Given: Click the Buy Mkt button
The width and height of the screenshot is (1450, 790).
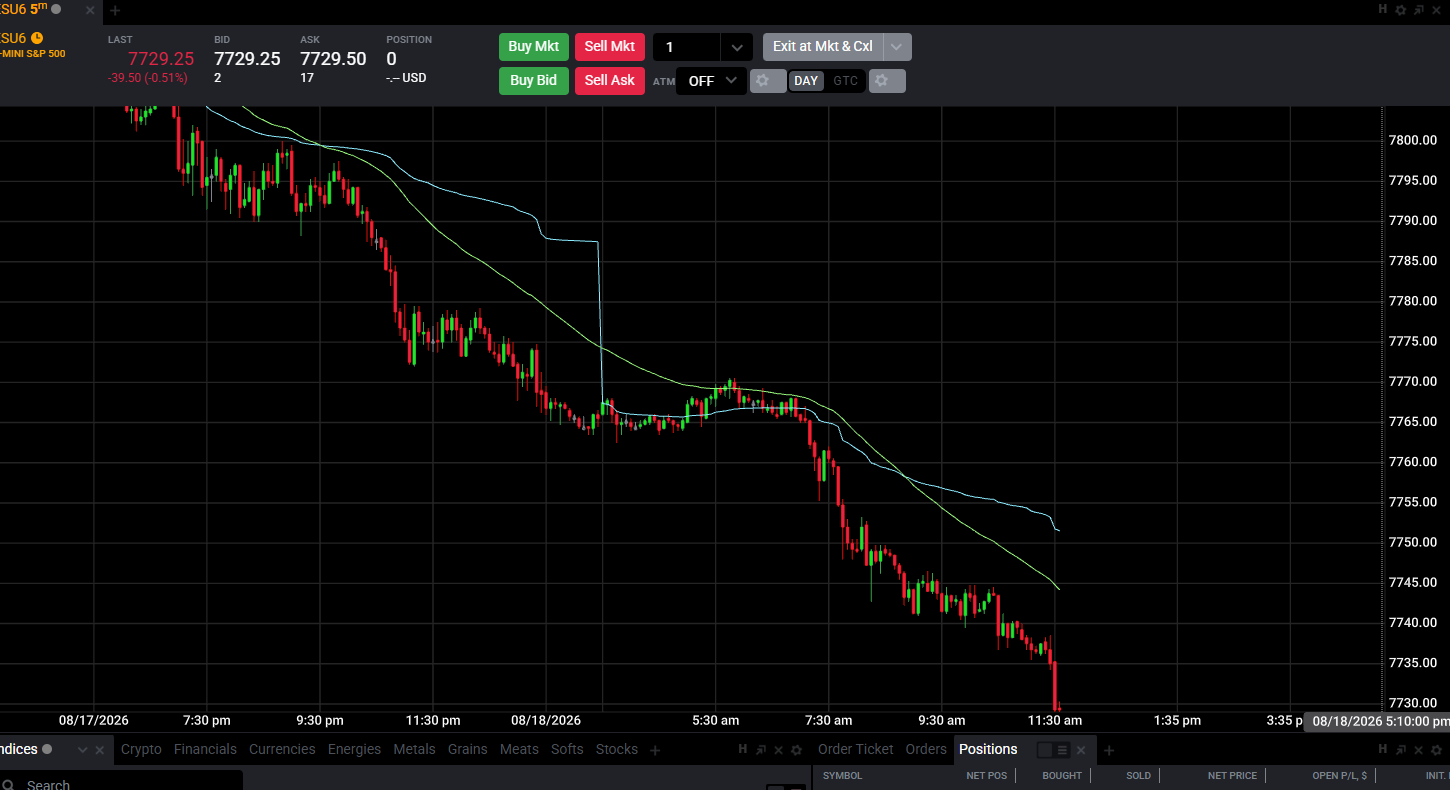Looking at the screenshot, I should [x=534, y=47].
